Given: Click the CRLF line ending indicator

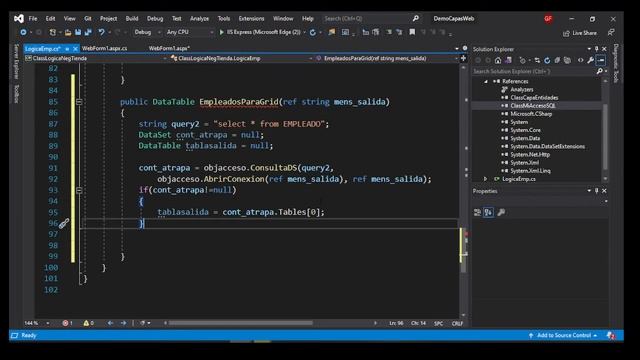Looking at the screenshot, I should point(457,323).
